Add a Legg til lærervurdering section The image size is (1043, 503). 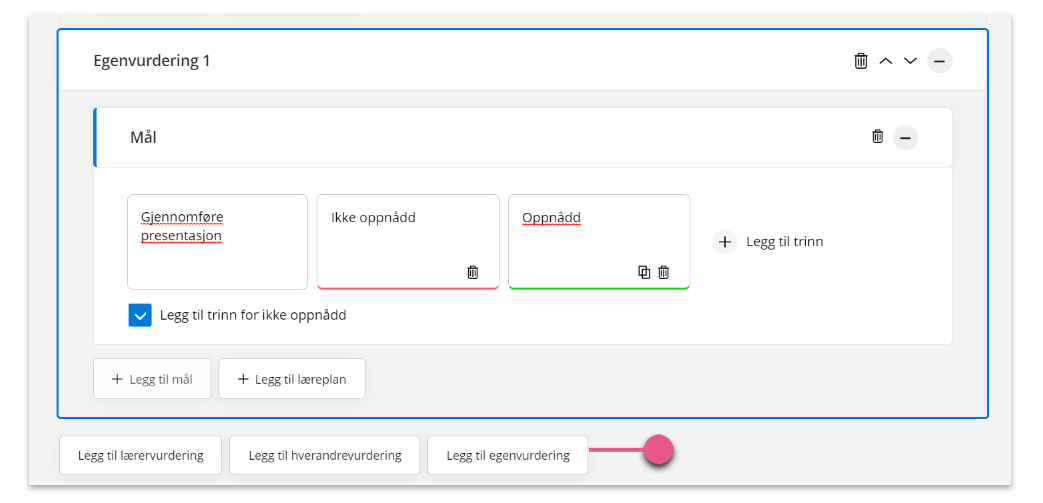pyautogui.click(x=140, y=456)
